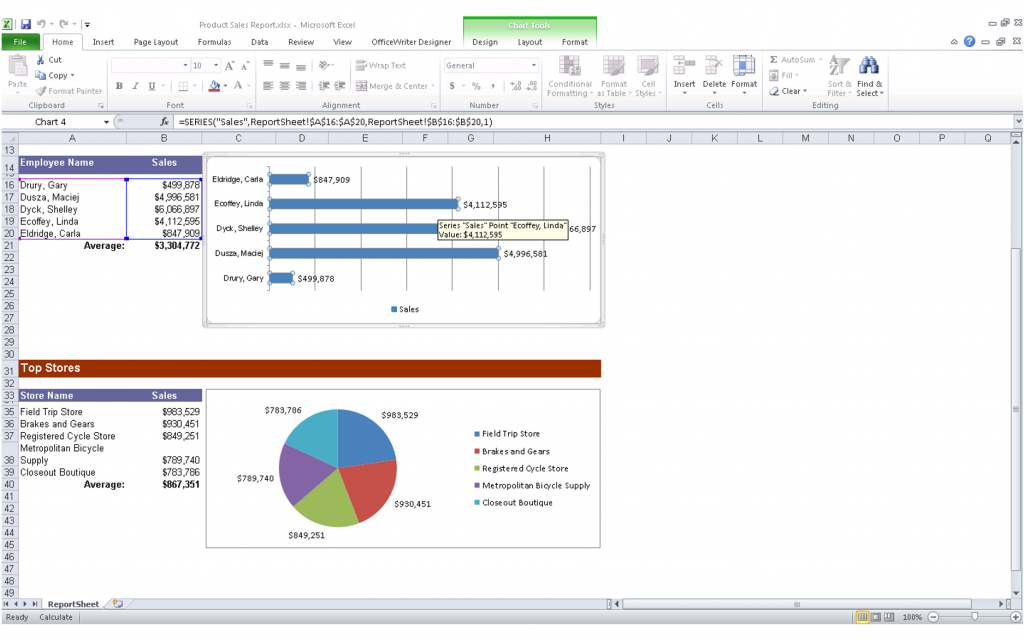
Task: Select the Copy icon in Clipboard group
Action: (40, 75)
